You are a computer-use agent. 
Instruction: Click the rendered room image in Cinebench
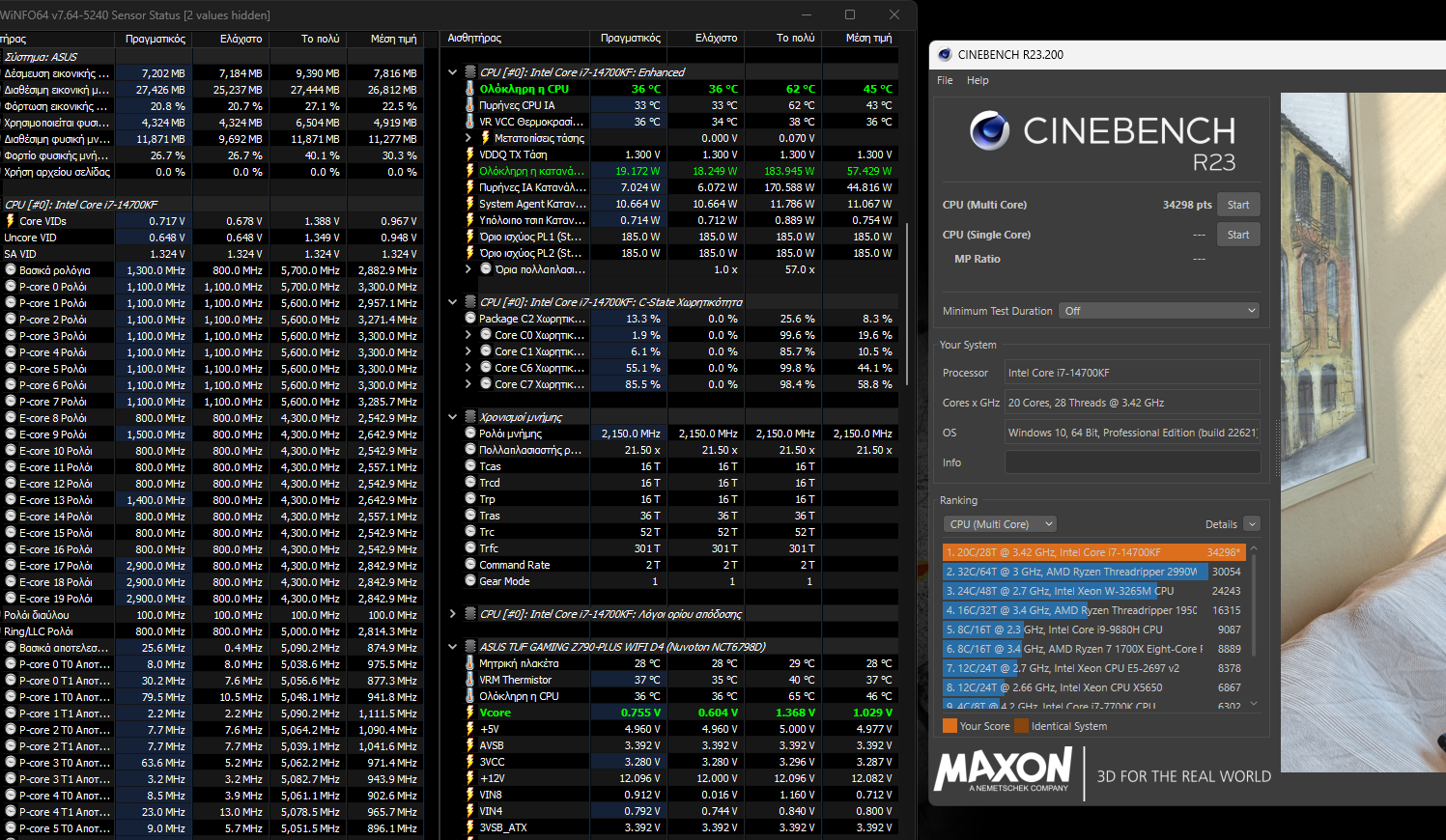coord(1363,432)
